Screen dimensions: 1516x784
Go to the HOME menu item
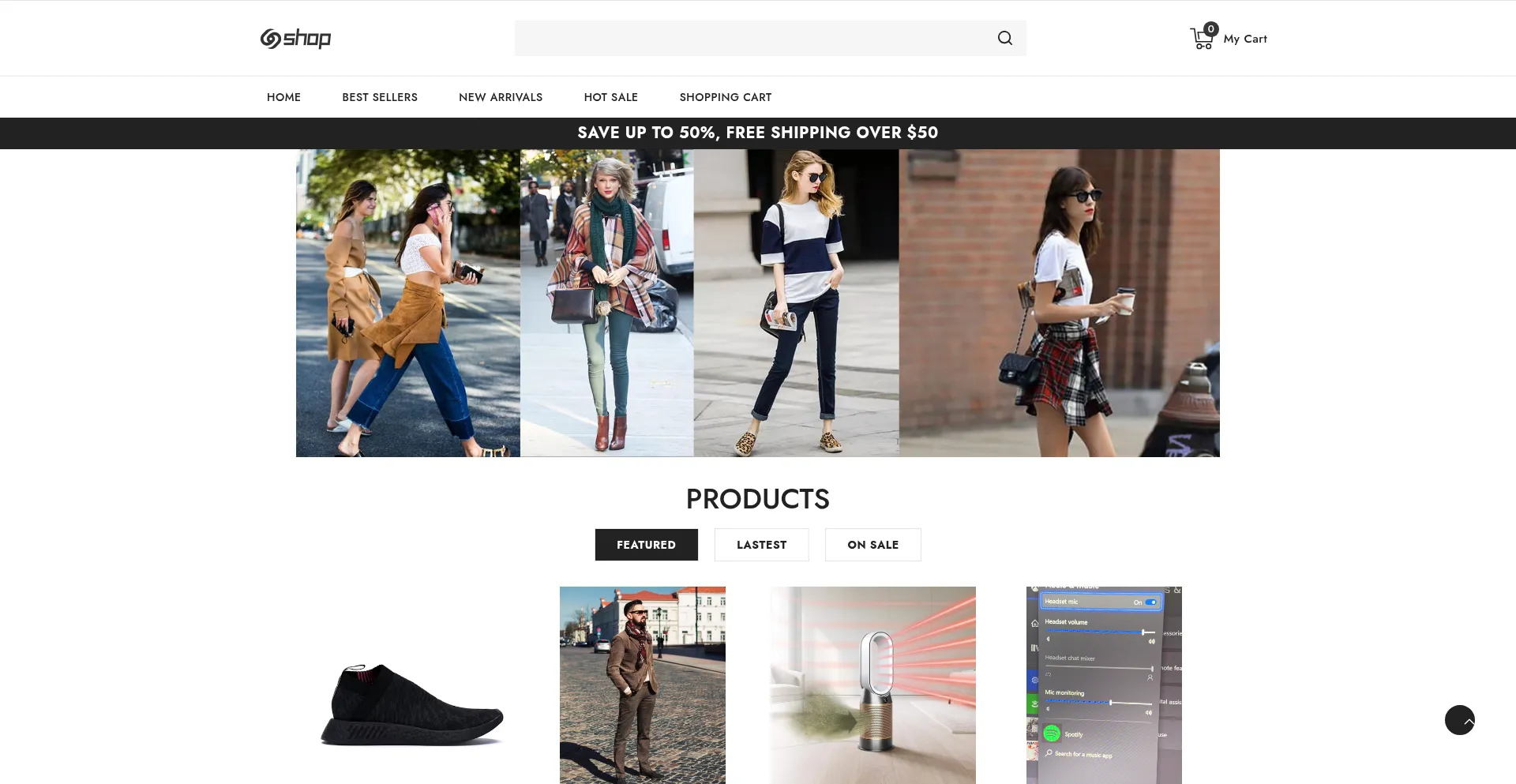[283, 97]
